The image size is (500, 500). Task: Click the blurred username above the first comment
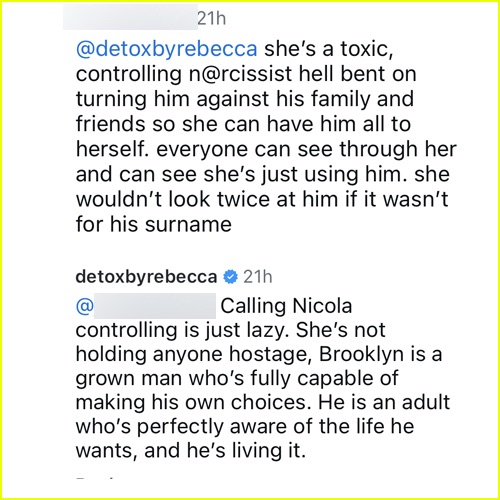click(x=130, y=18)
